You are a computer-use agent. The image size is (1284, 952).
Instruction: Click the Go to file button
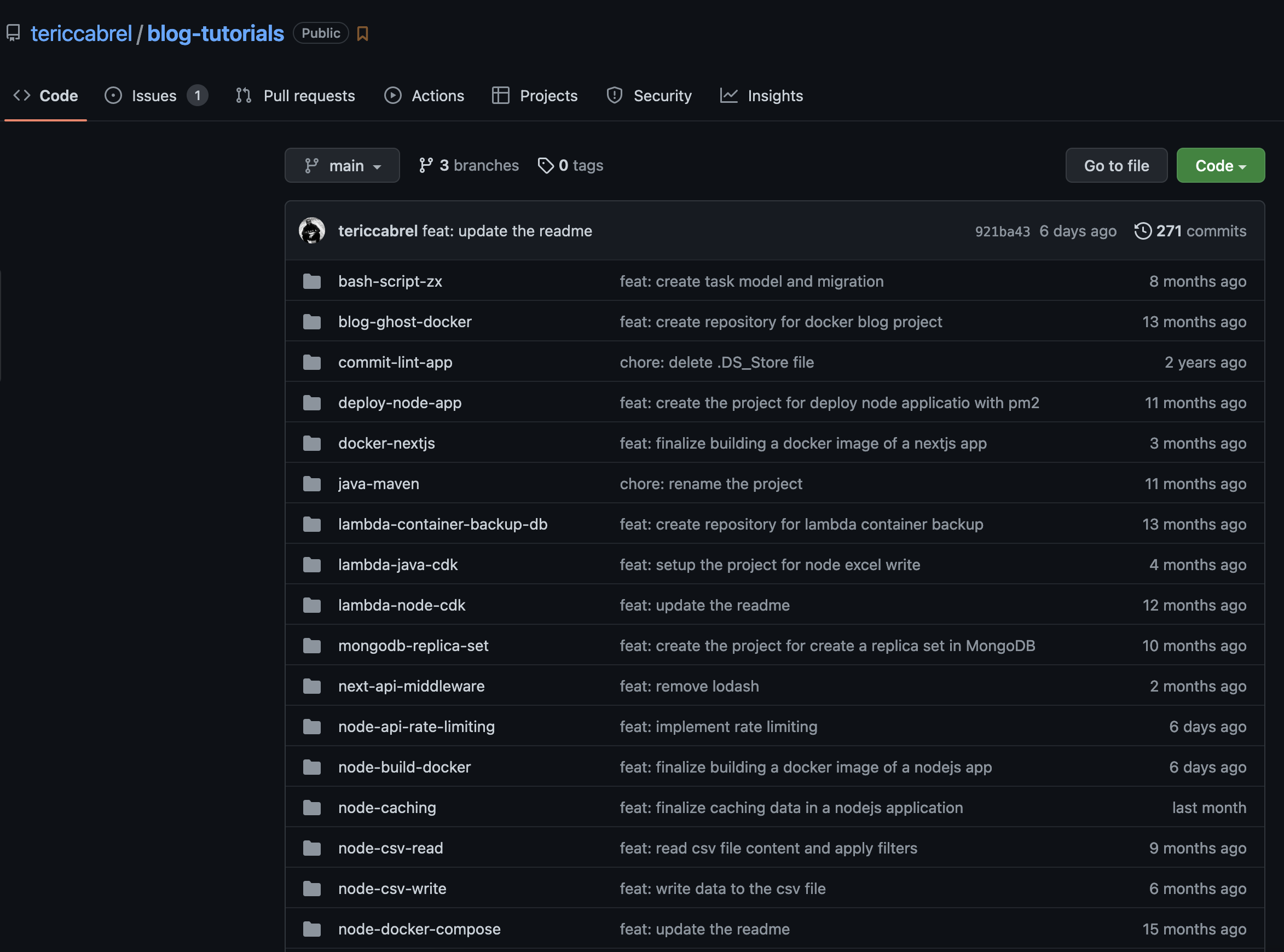[x=1117, y=165]
